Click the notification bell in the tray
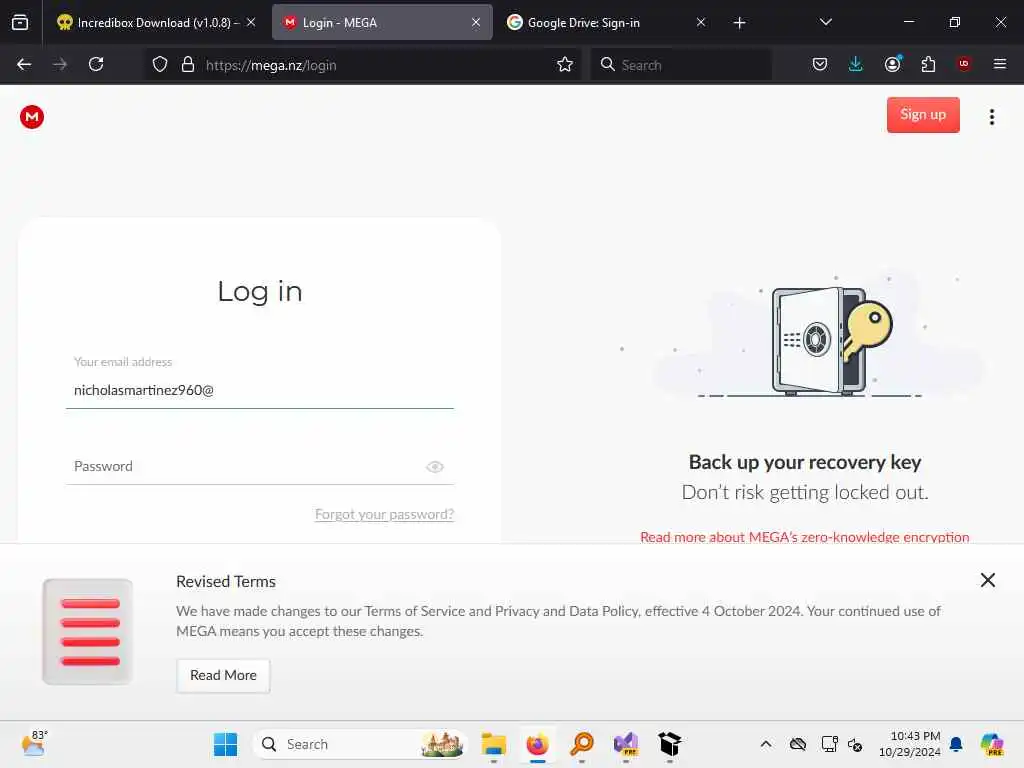The height and width of the screenshot is (768, 1024). pos(956,744)
